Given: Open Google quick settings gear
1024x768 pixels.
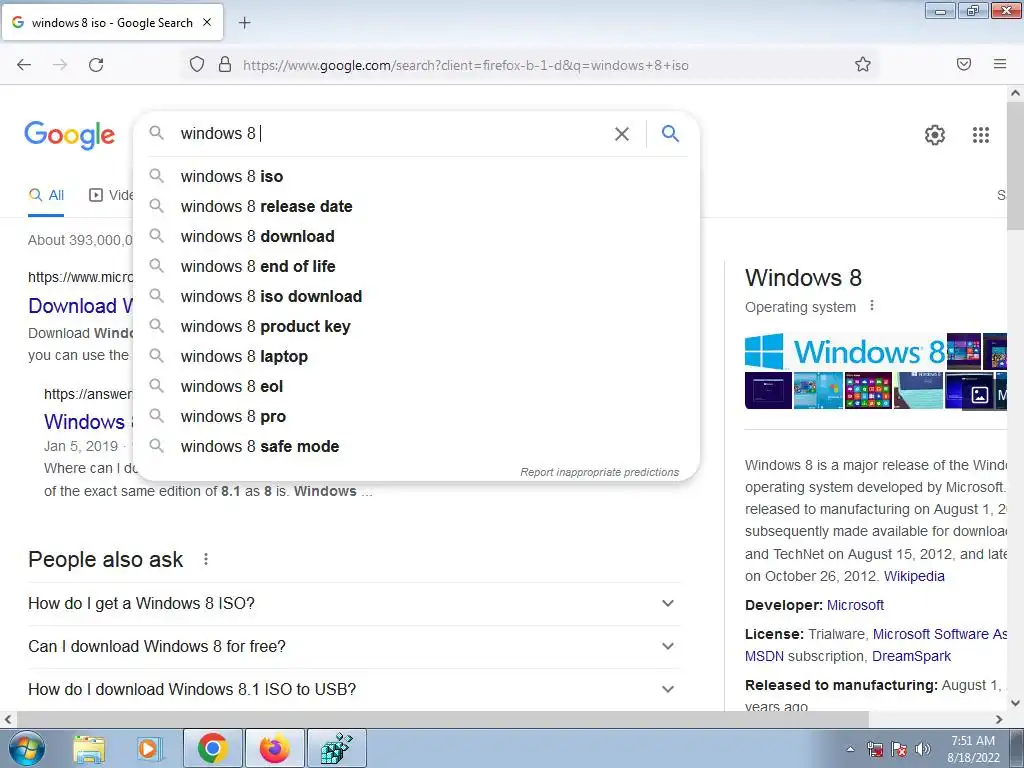Looking at the screenshot, I should coord(935,135).
